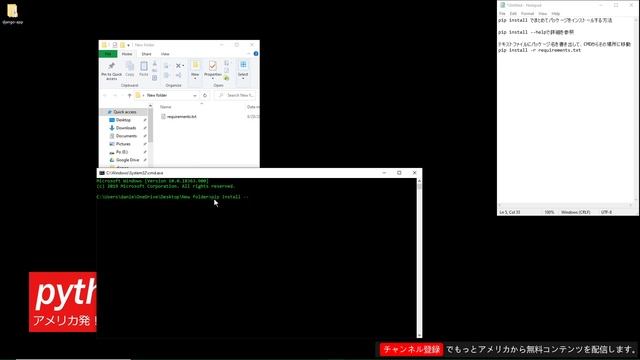Maximize the cmd.exe window

pyautogui.click(x=399, y=173)
